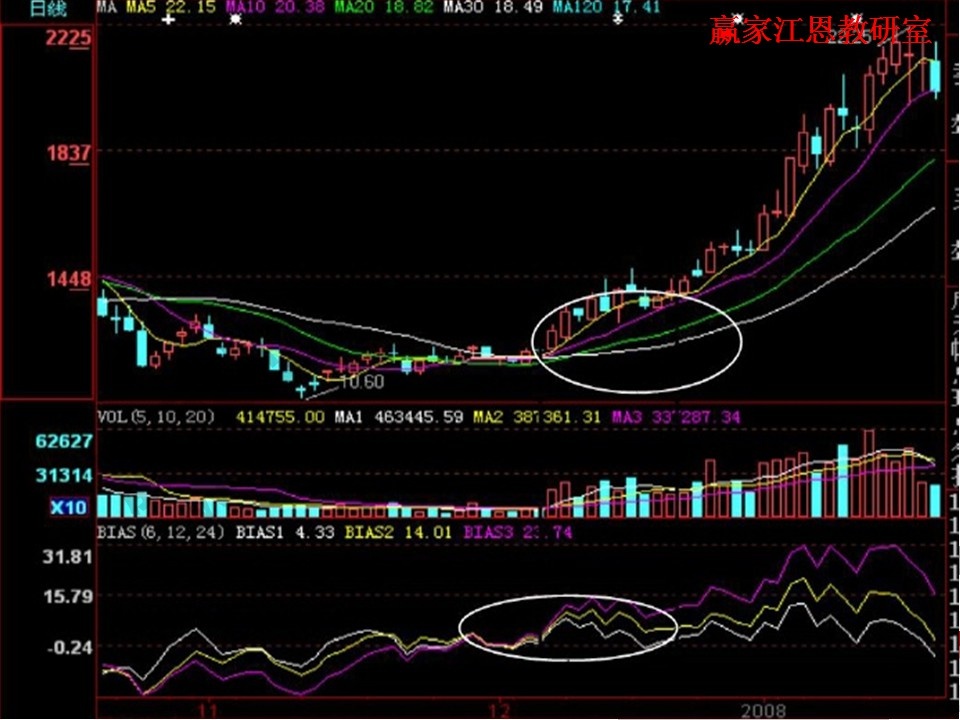960x720 pixels.
Task: Click the 1837 price level on axis
Action: pos(68,153)
